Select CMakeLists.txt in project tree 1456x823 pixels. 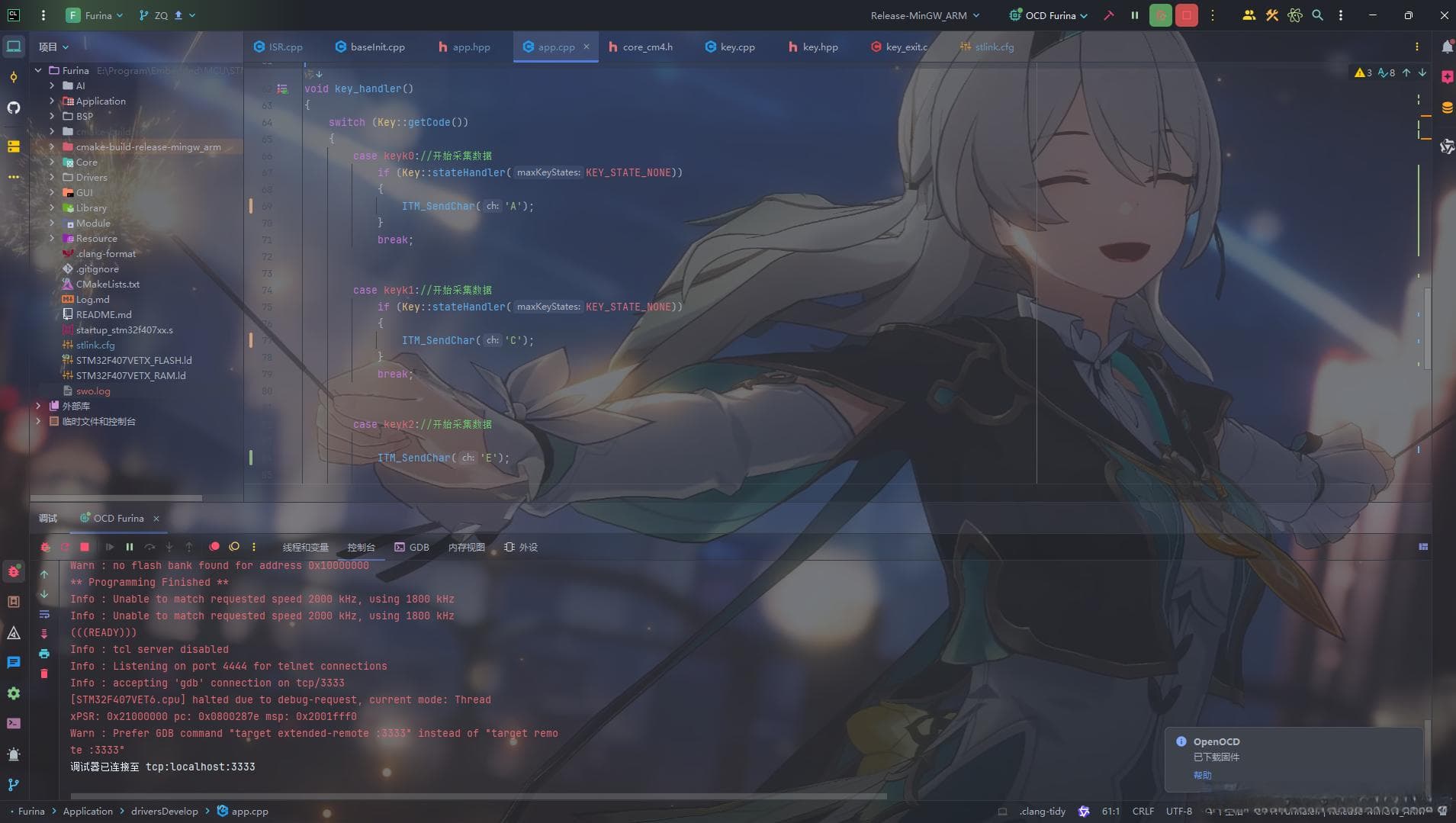click(108, 284)
